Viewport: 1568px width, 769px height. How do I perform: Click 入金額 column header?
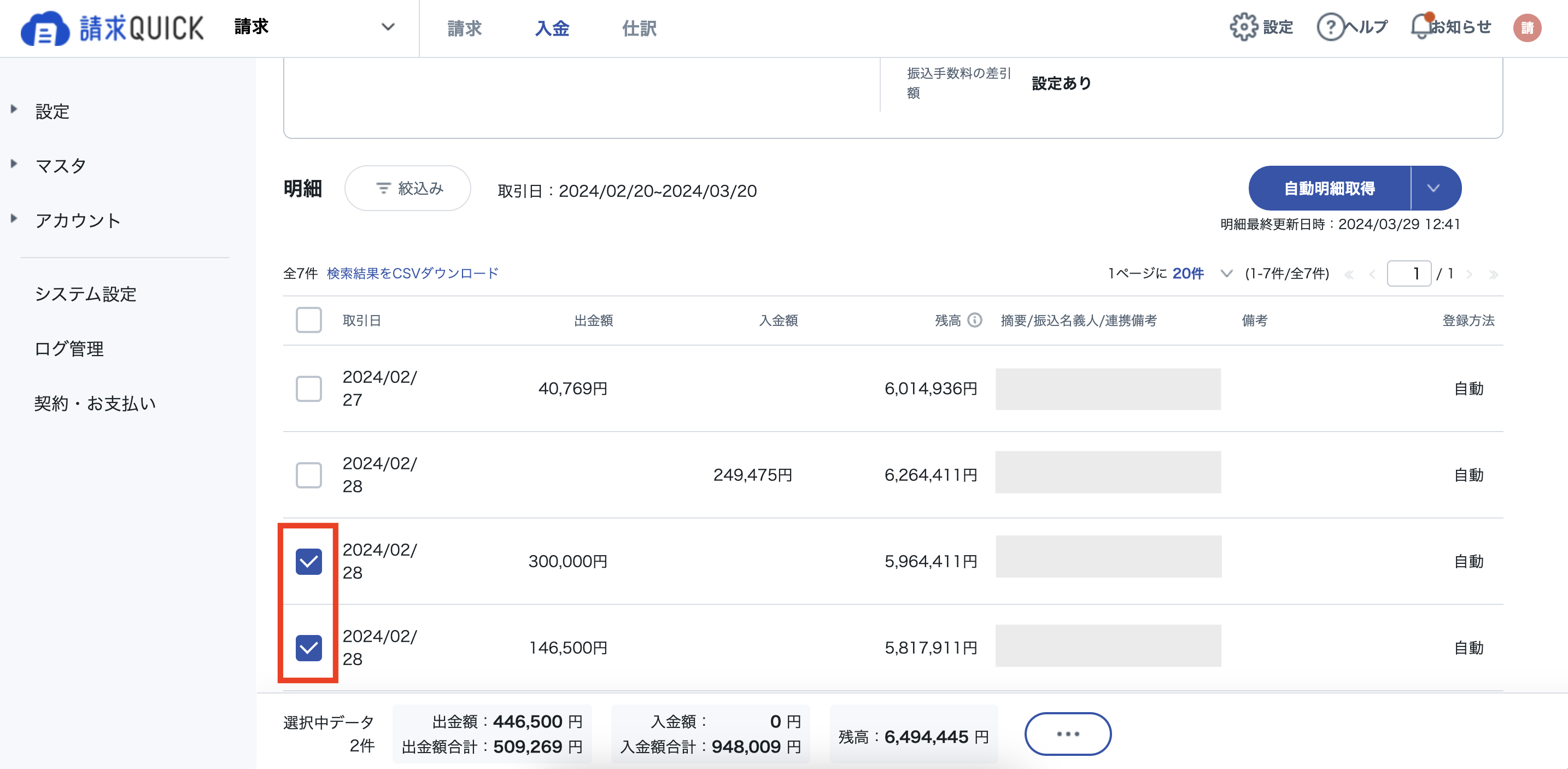(778, 321)
